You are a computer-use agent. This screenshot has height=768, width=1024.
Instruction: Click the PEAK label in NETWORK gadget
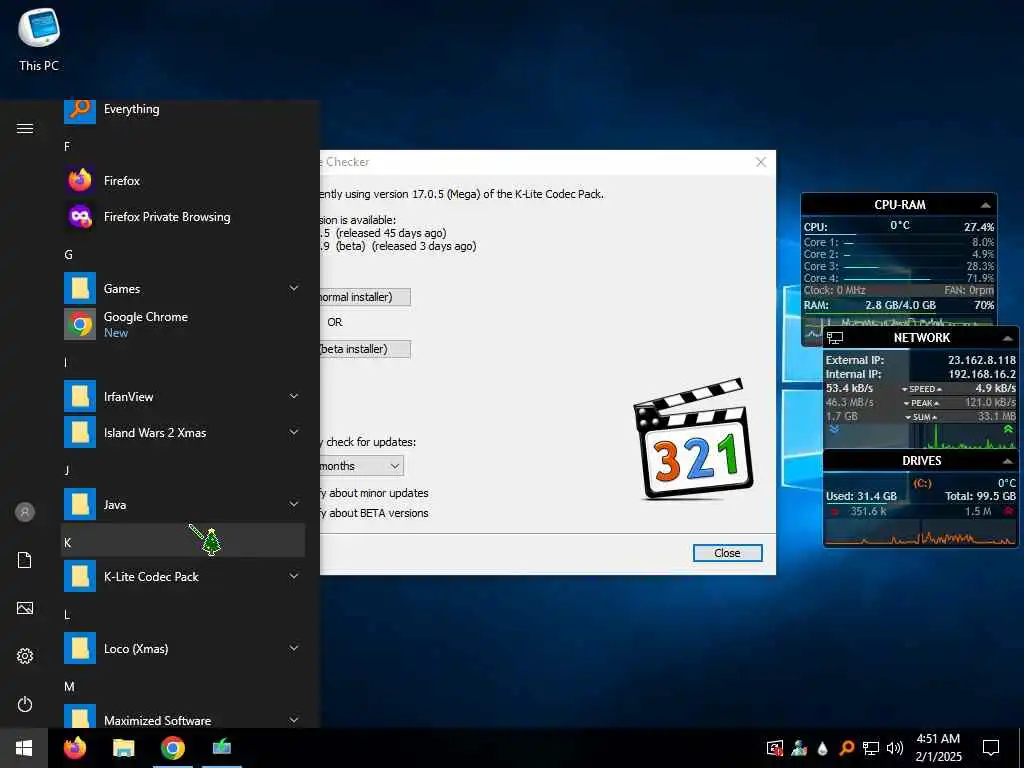tap(921, 403)
